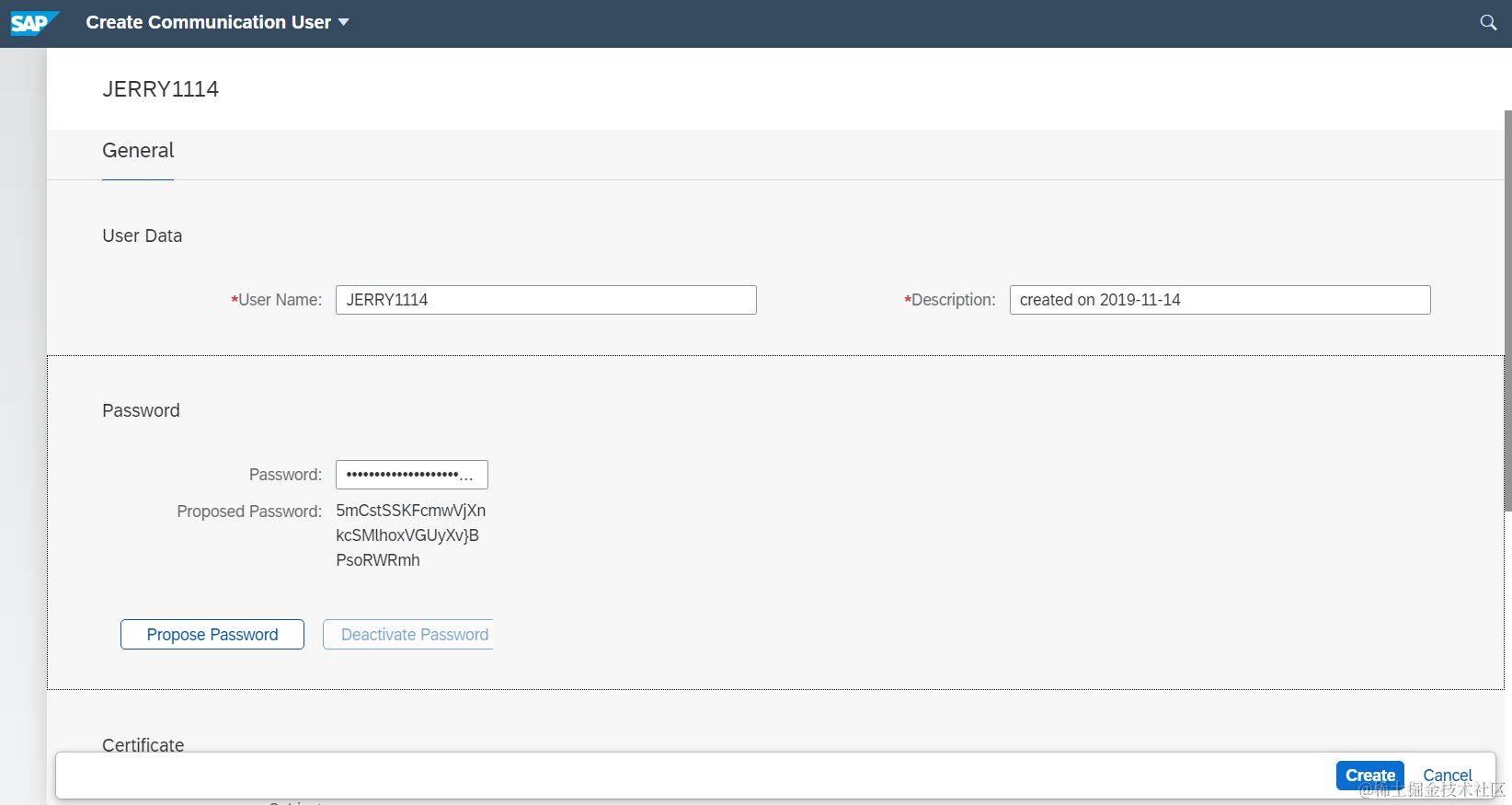Click the proposed password text 5mCstSSKFcmwVjXn
The width and height of the screenshot is (1512, 805).
pos(411,511)
